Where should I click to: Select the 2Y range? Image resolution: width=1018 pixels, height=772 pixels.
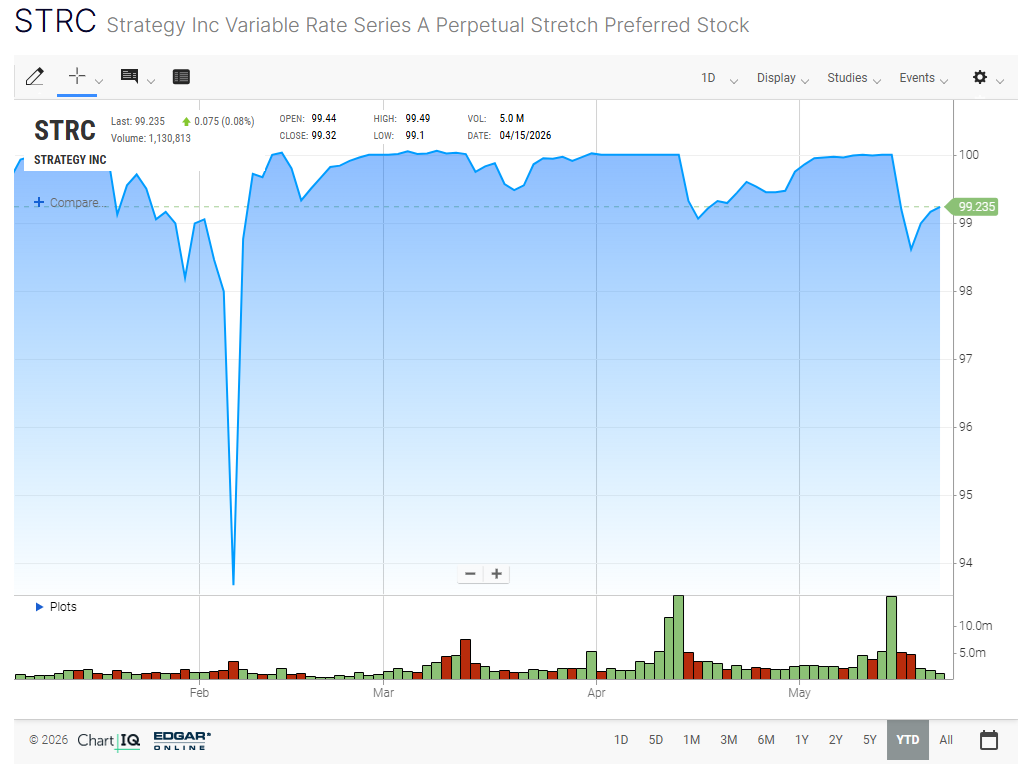pos(836,740)
